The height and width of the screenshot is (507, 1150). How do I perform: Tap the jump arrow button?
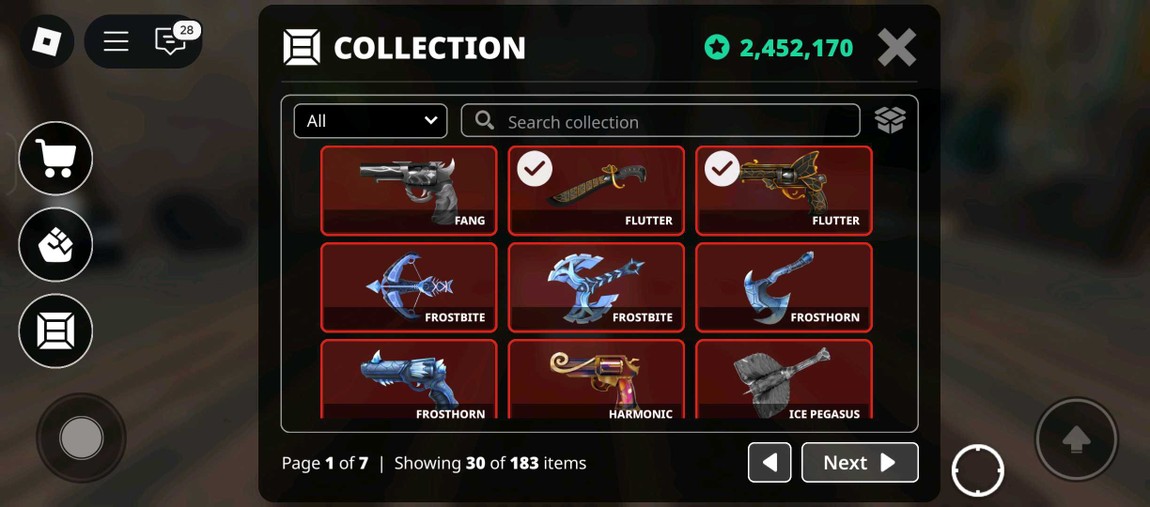coord(1076,440)
